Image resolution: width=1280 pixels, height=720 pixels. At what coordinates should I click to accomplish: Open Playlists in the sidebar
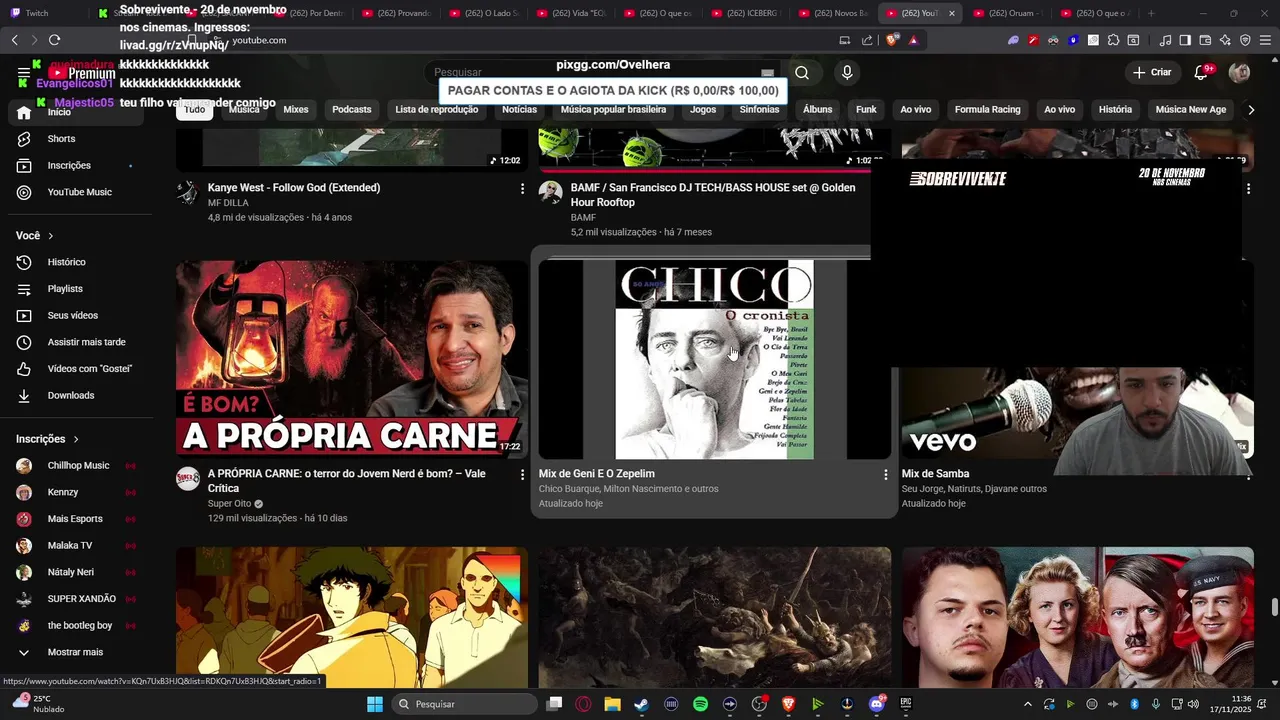coord(78,289)
